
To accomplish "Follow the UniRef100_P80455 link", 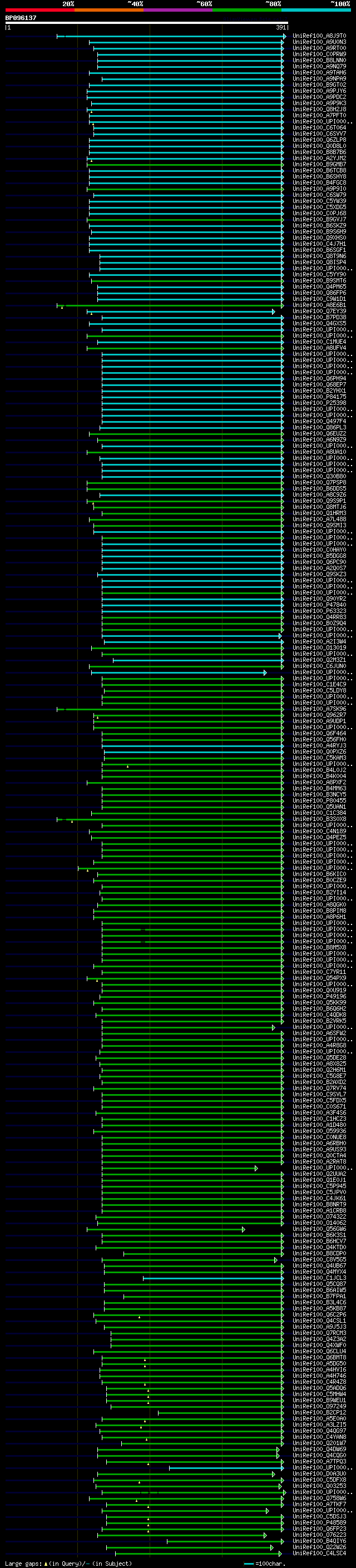I will pos(319,801).
